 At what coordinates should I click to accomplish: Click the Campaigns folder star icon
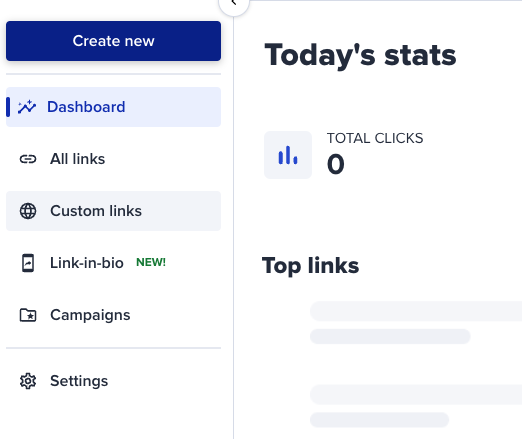coord(28,315)
